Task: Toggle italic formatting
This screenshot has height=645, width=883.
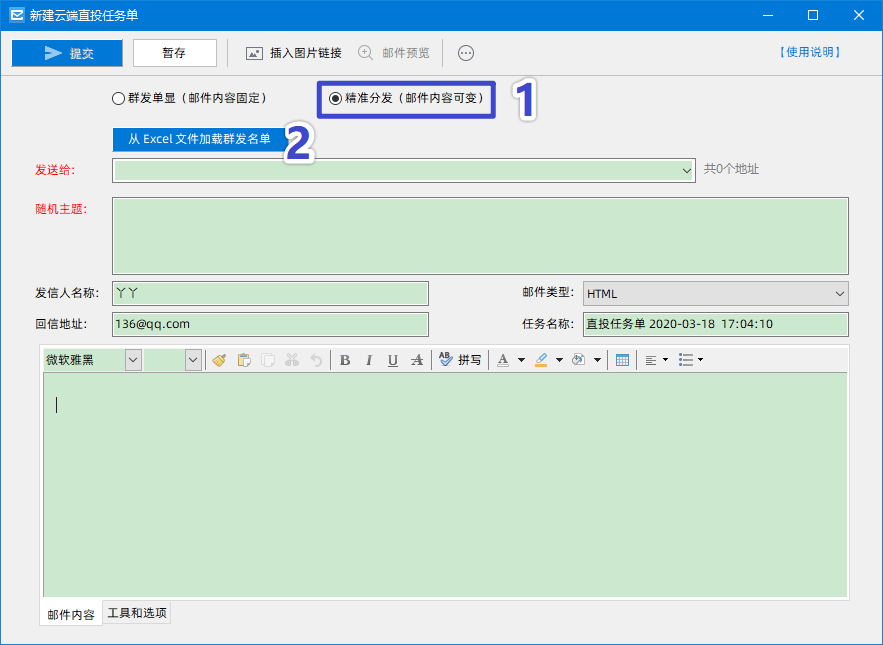Action: pos(369,360)
